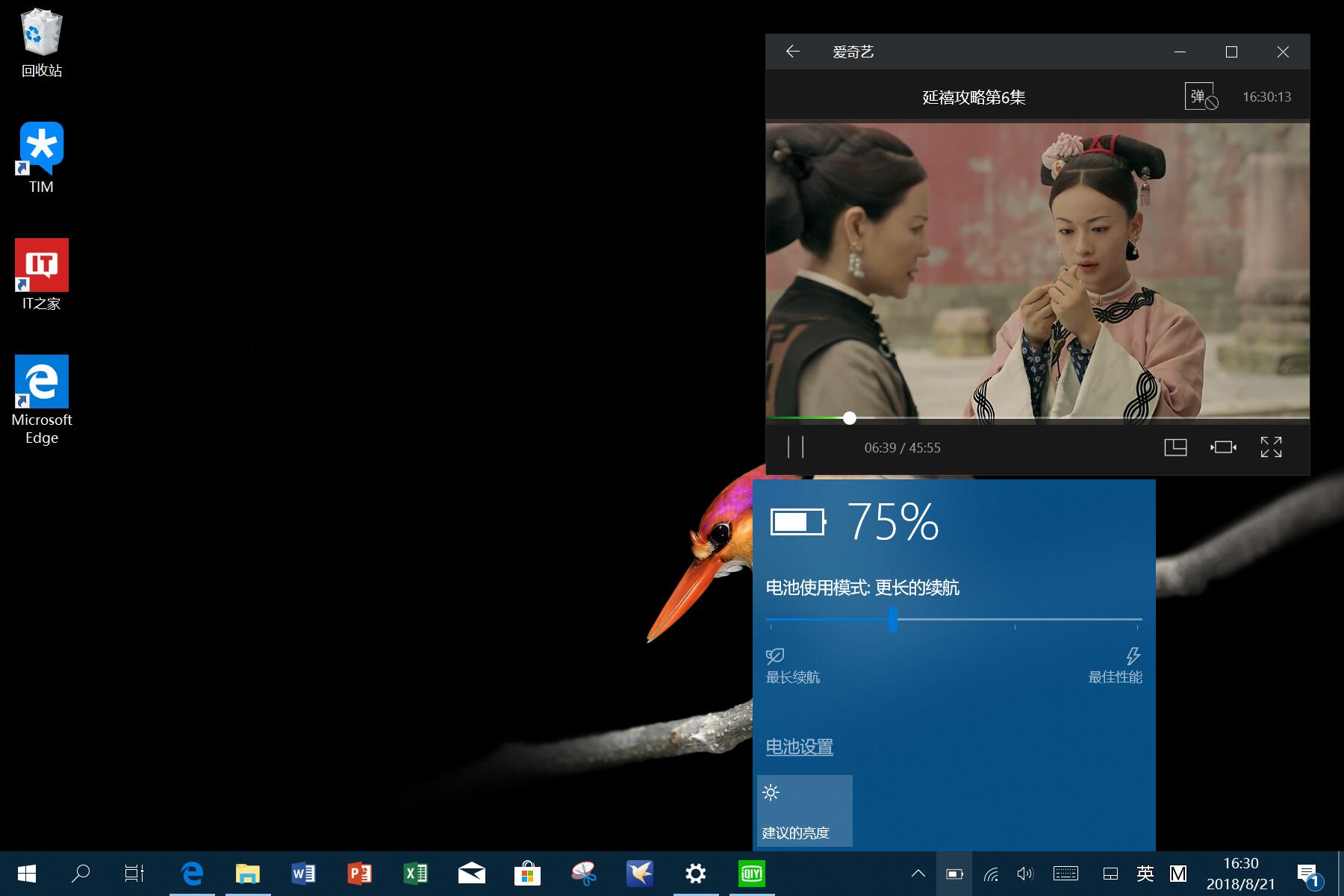This screenshot has height=896, width=1344.
Task: Click the 爱奇艺 window title
Action: [853, 52]
